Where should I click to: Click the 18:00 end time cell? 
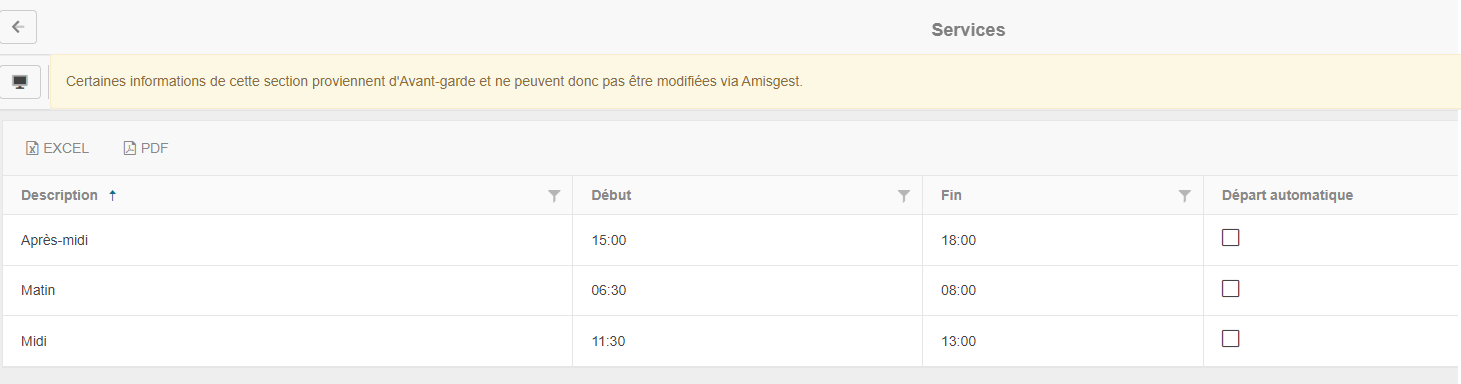1062,240
